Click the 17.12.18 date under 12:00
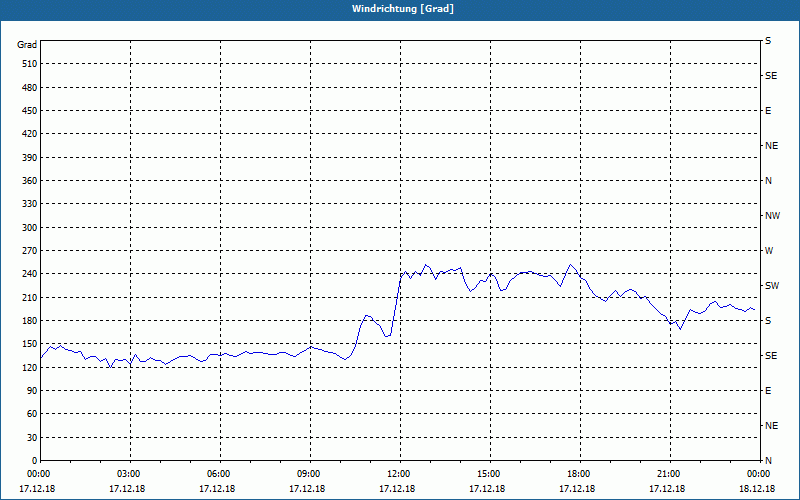Viewport: 800px width, 500px height. tap(397, 489)
